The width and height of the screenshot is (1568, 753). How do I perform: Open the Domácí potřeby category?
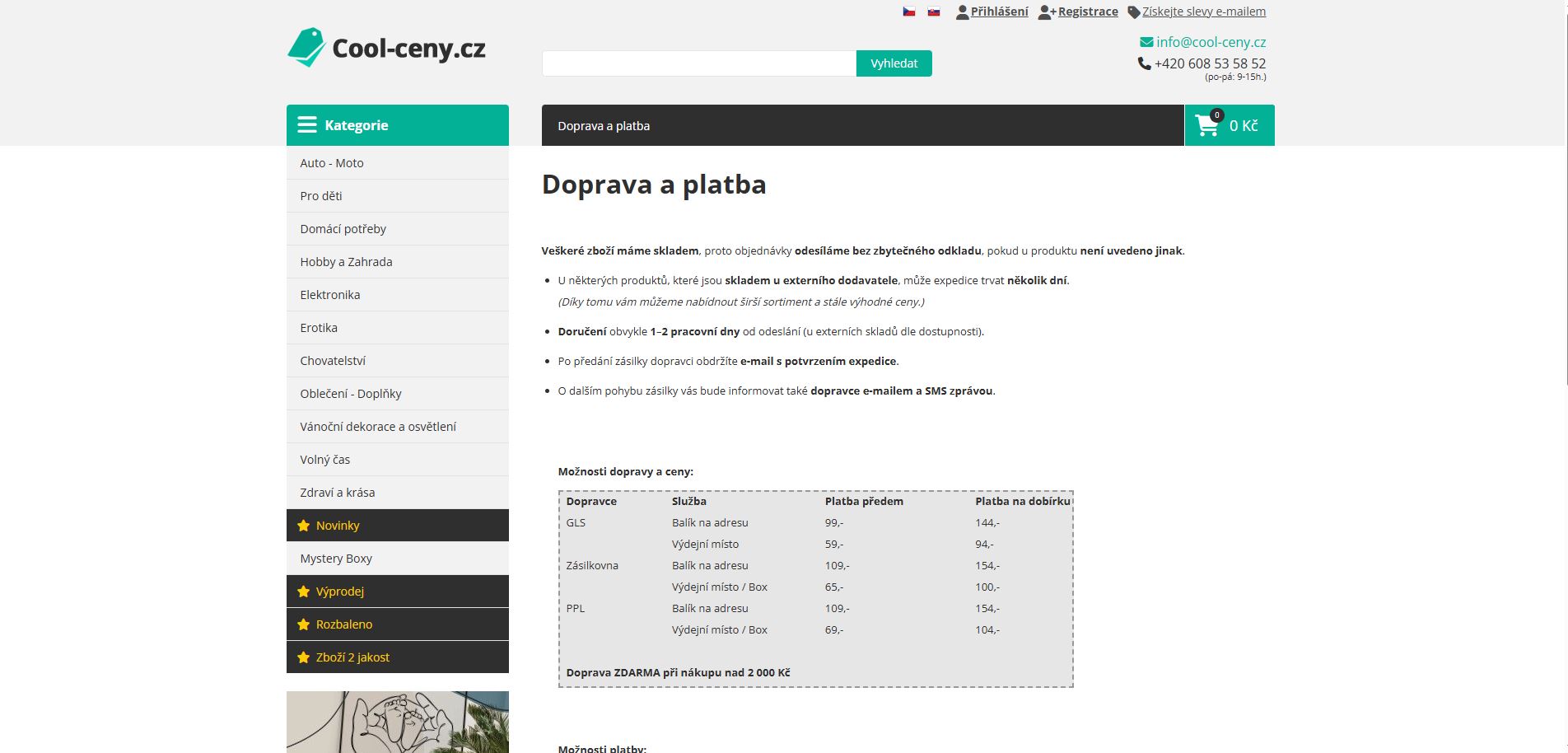tap(398, 229)
